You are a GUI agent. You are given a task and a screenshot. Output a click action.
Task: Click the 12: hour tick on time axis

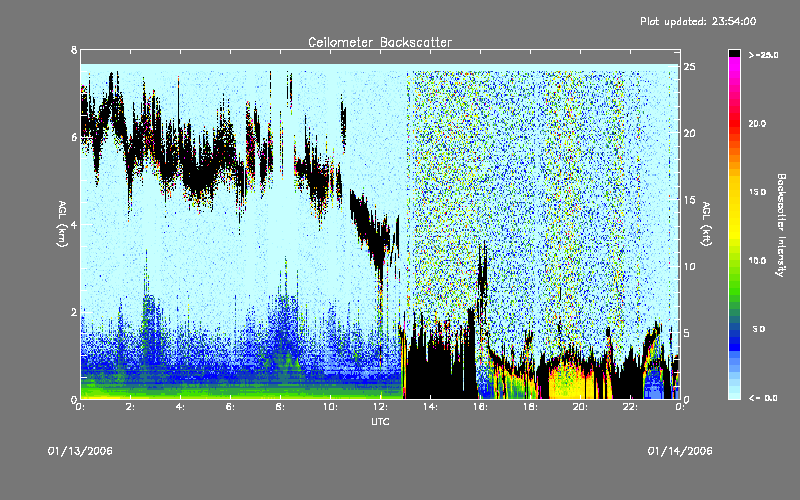[x=380, y=407]
